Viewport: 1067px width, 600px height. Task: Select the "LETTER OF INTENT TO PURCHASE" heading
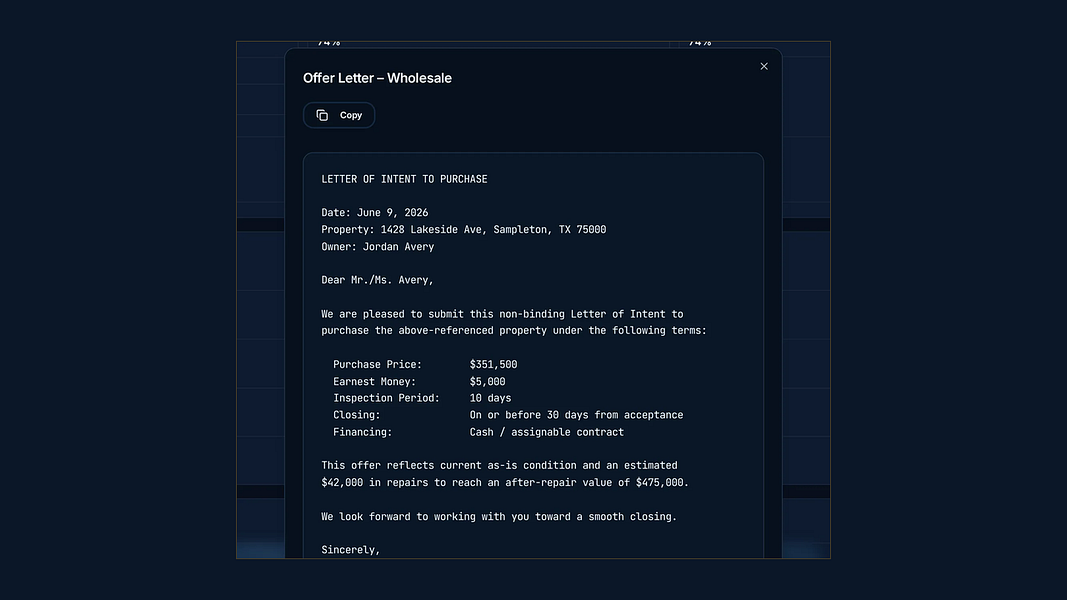click(404, 179)
